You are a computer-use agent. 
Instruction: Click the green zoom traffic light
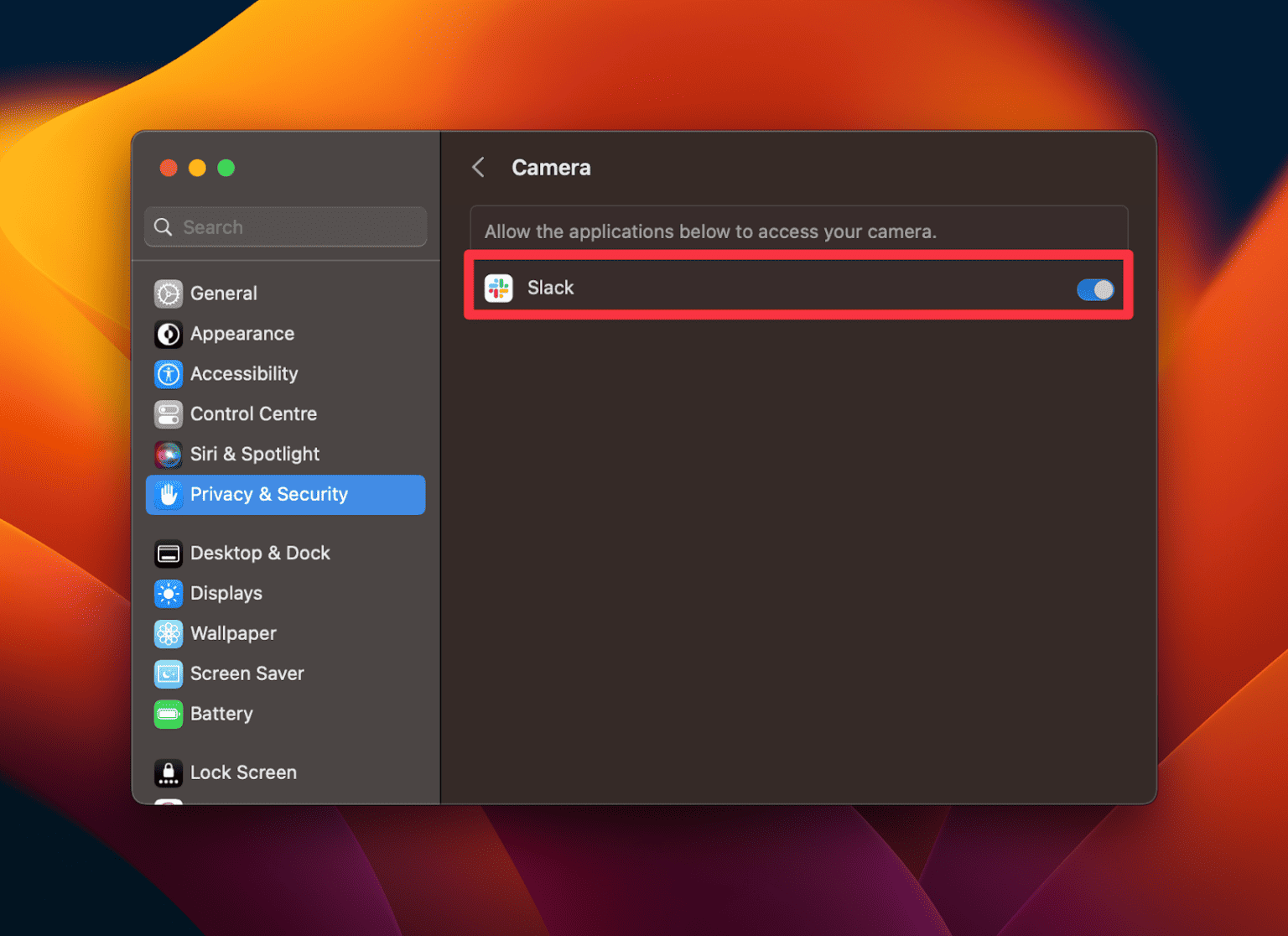[x=226, y=168]
